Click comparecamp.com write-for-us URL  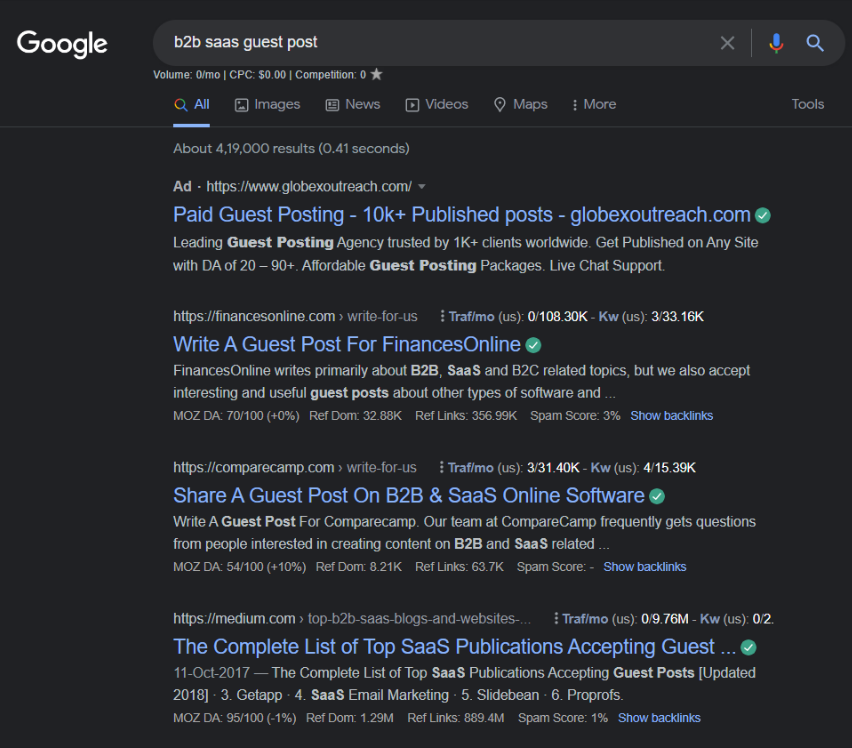tap(295, 467)
